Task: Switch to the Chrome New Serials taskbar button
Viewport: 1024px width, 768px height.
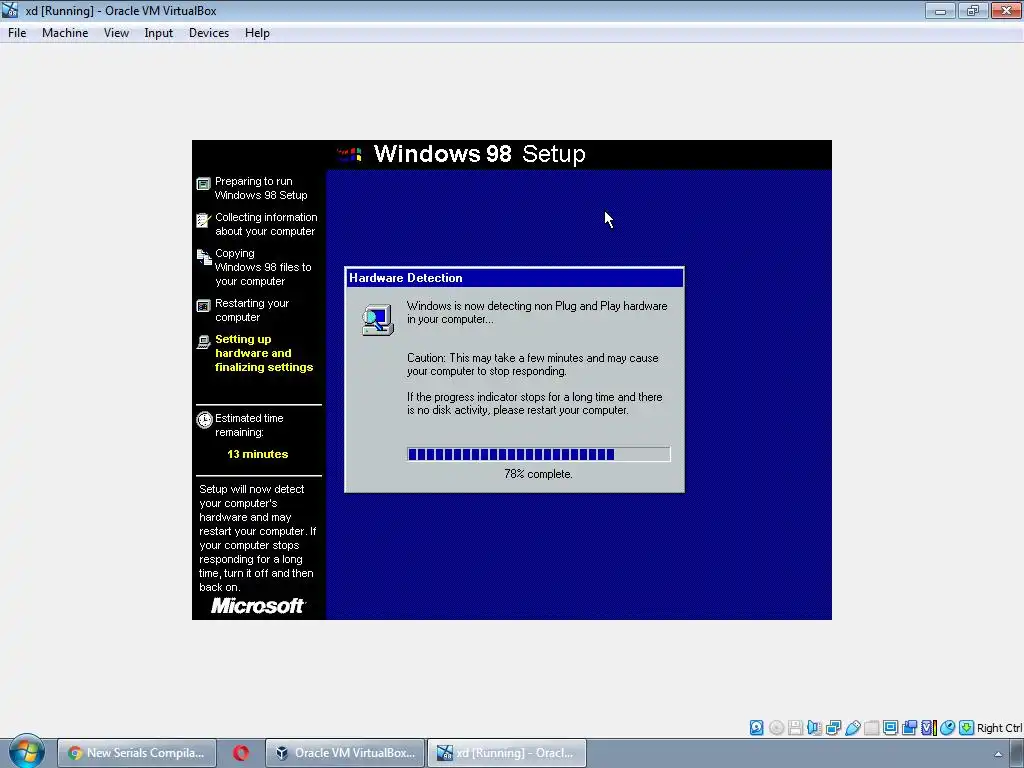Action: click(x=136, y=752)
